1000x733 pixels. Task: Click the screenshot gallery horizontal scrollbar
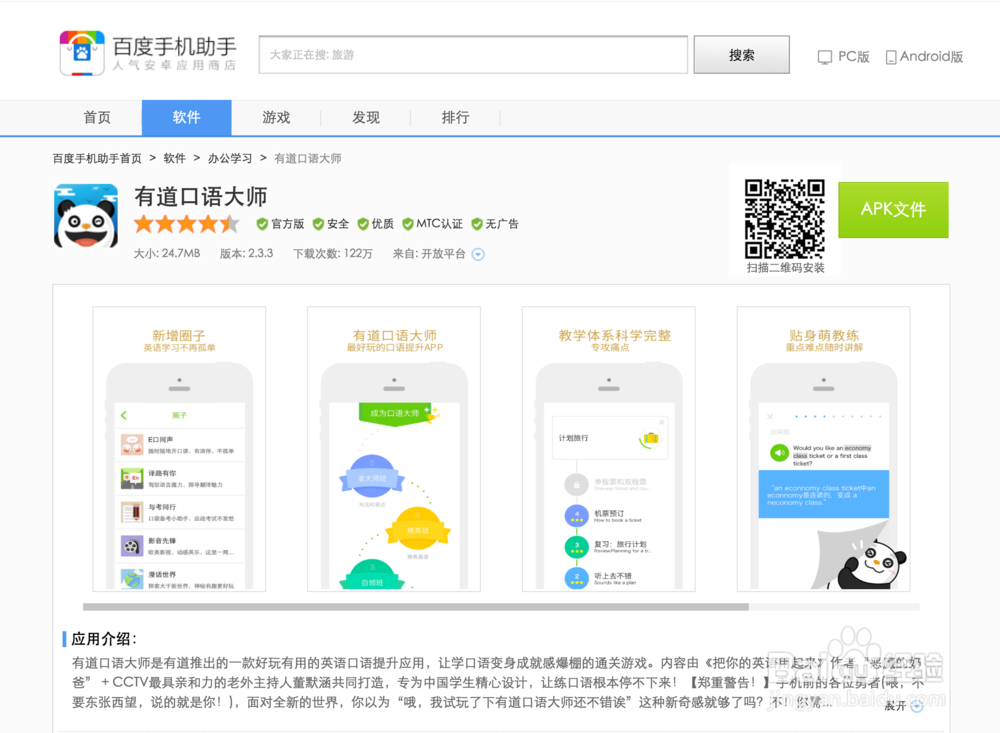tap(416, 607)
